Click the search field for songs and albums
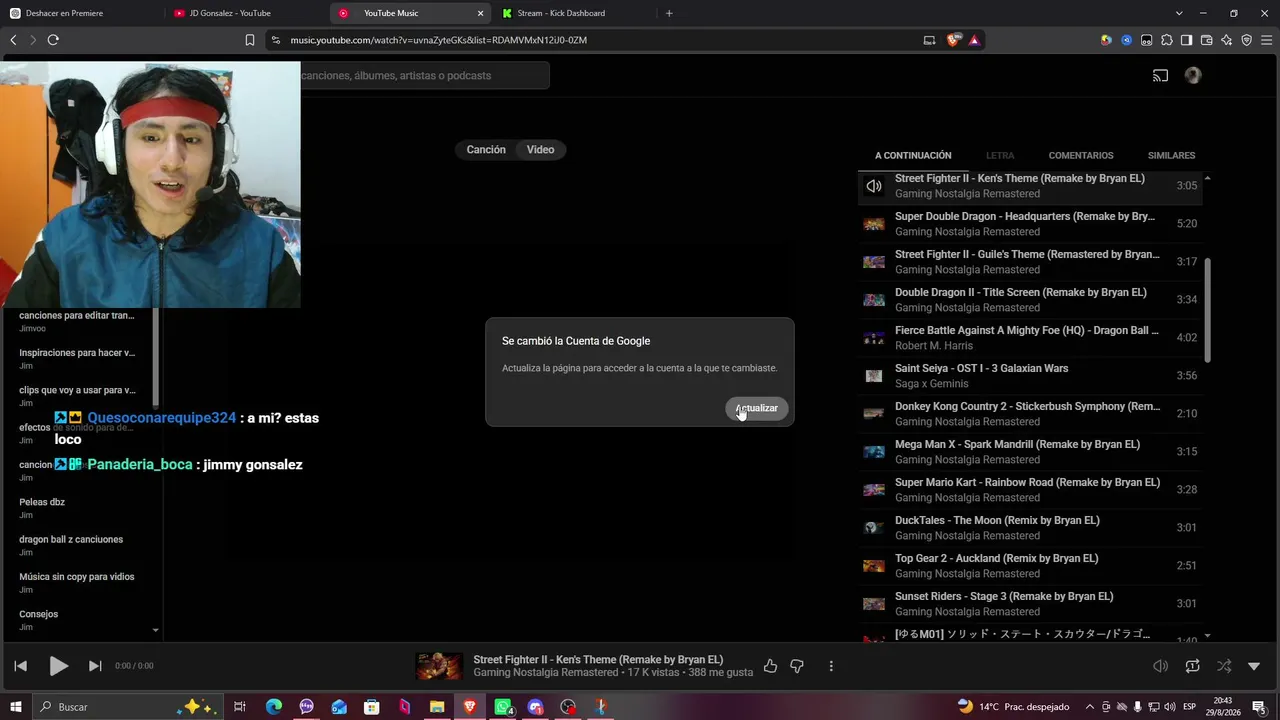The image size is (1280, 720). pyautogui.click(x=425, y=76)
